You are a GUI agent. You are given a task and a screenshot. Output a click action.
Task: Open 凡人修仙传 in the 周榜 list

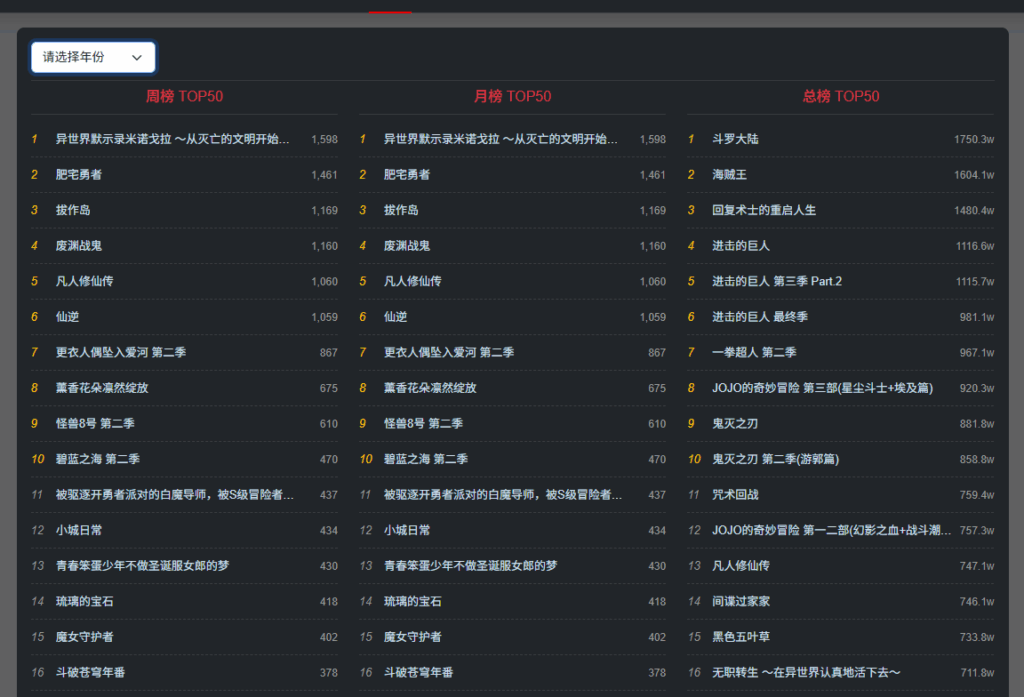pyautogui.click(x=84, y=281)
